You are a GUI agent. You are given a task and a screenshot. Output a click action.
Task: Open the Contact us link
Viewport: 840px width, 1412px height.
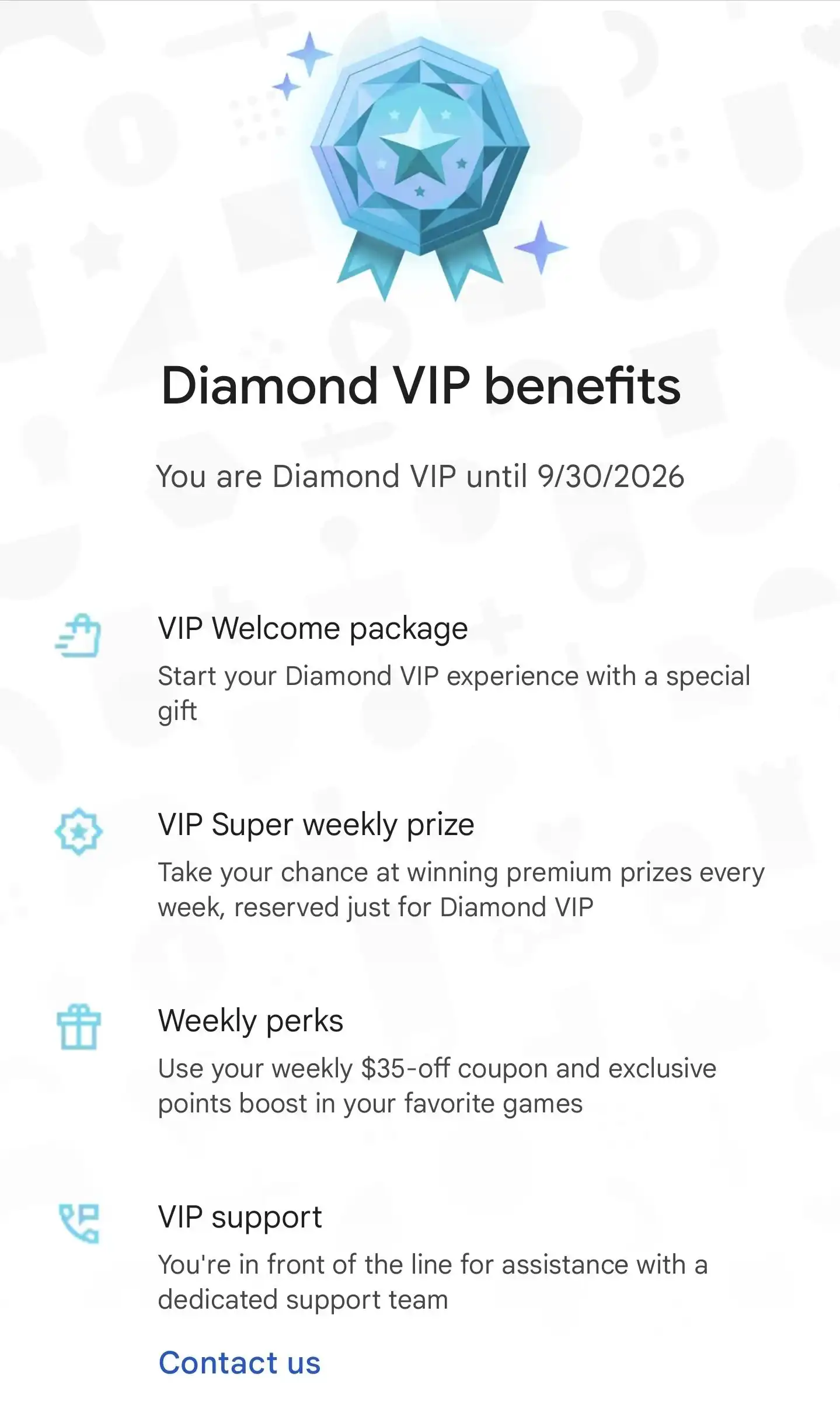pos(239,1363)
